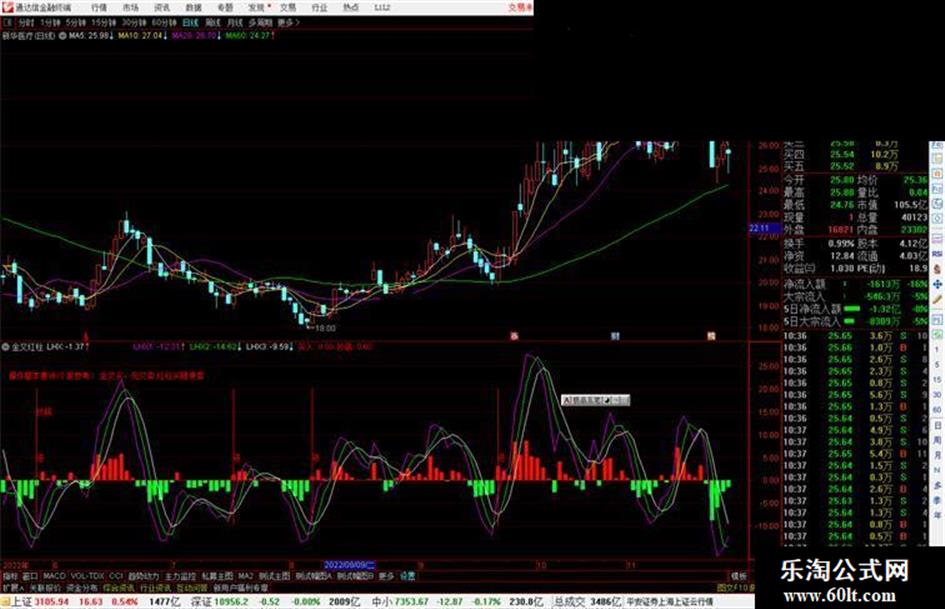Switch chart to 15分钟 period
Screen dimensions: 945x609
pos(104,22)
